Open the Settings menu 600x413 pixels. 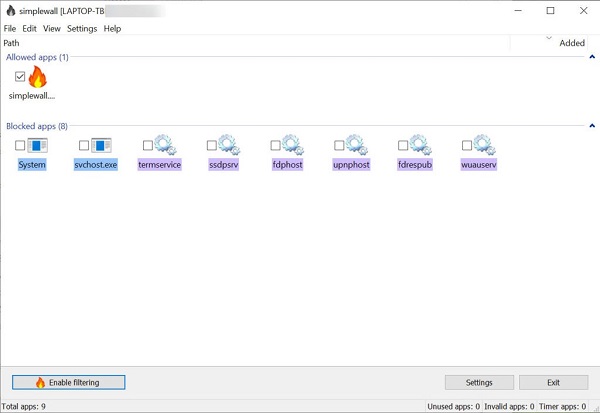[x=82, y=29]
